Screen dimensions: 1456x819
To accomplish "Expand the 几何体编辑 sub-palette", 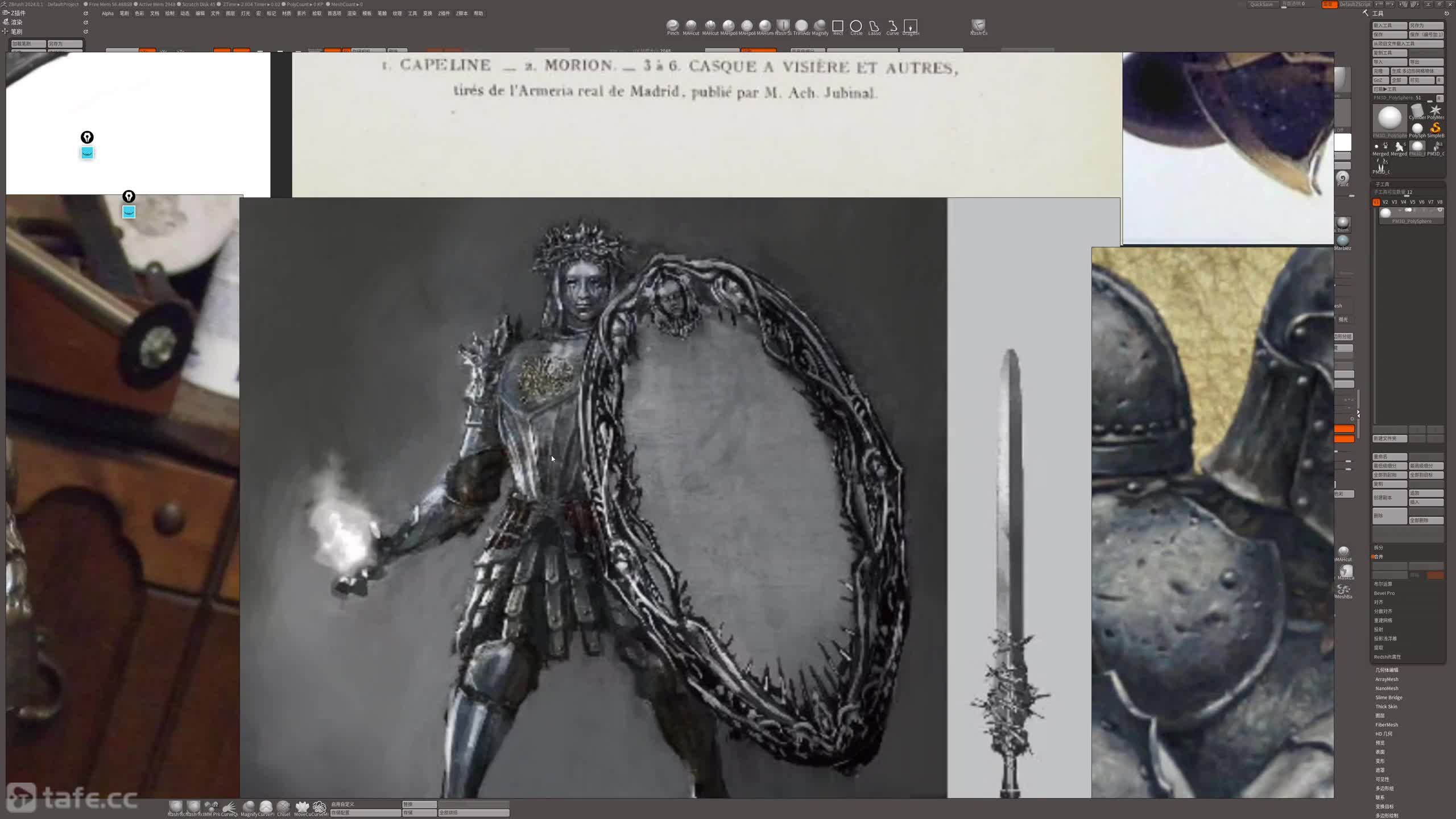I will [1387, 670].
